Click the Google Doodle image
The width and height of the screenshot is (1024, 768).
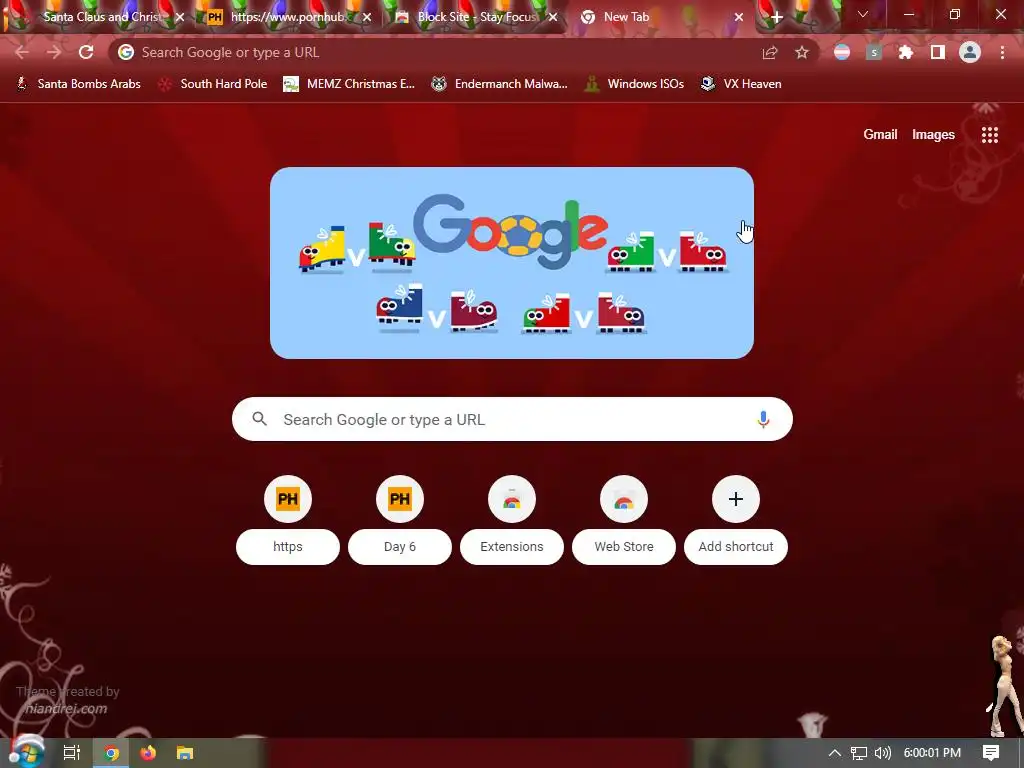[512, 263]
